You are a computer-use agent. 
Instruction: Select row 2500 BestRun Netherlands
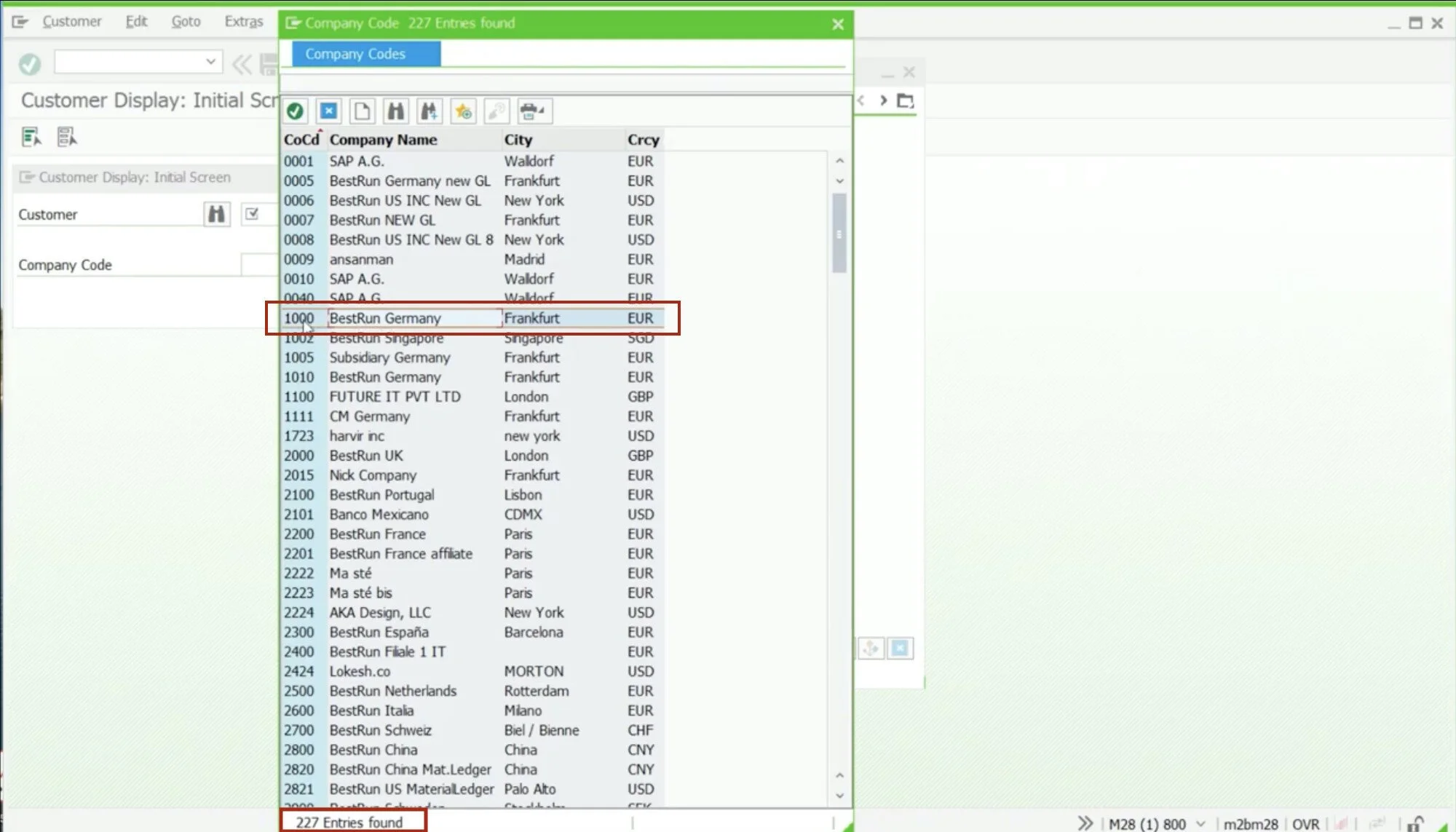(472, 692)
